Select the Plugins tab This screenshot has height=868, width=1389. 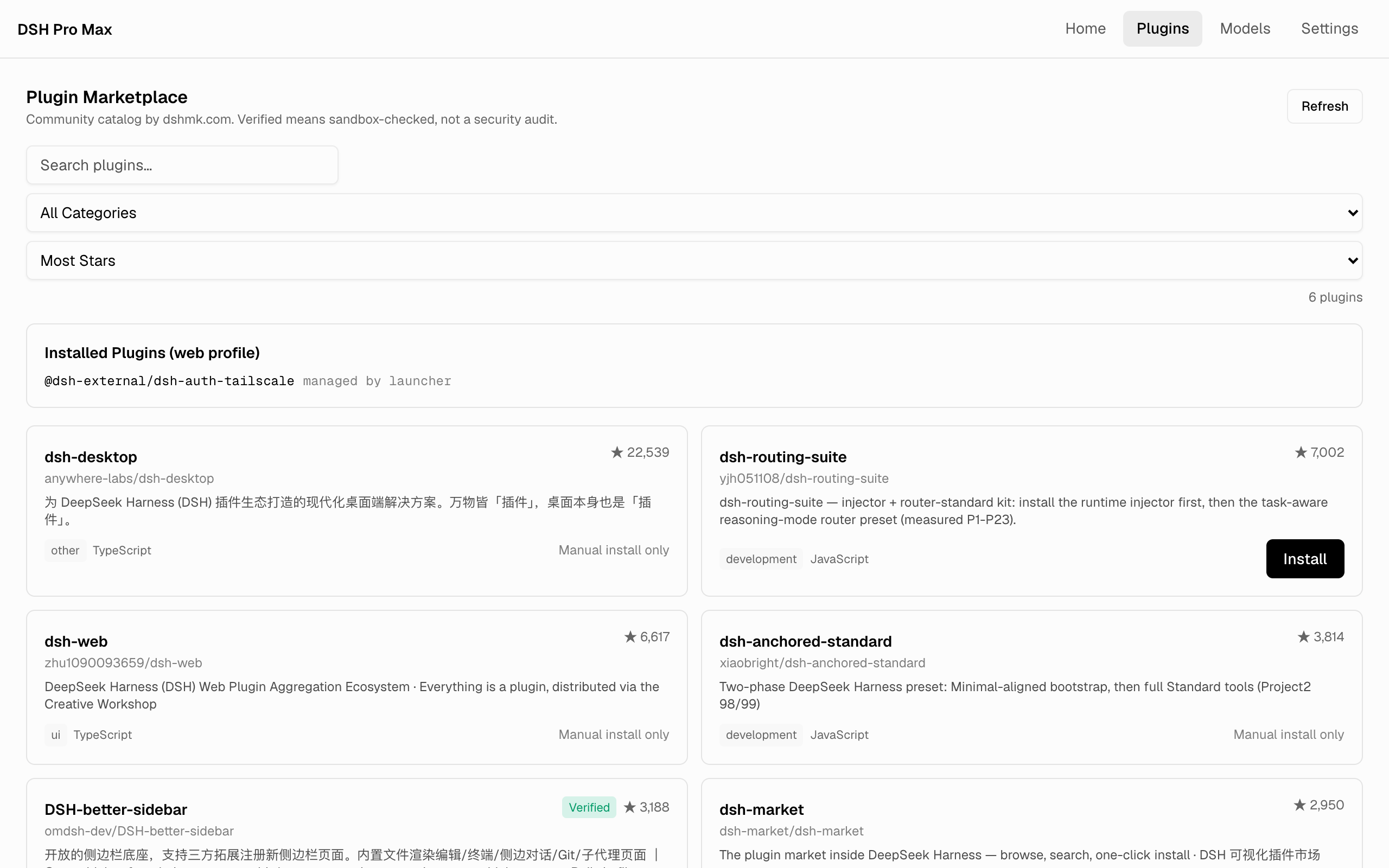point(1162,29)
